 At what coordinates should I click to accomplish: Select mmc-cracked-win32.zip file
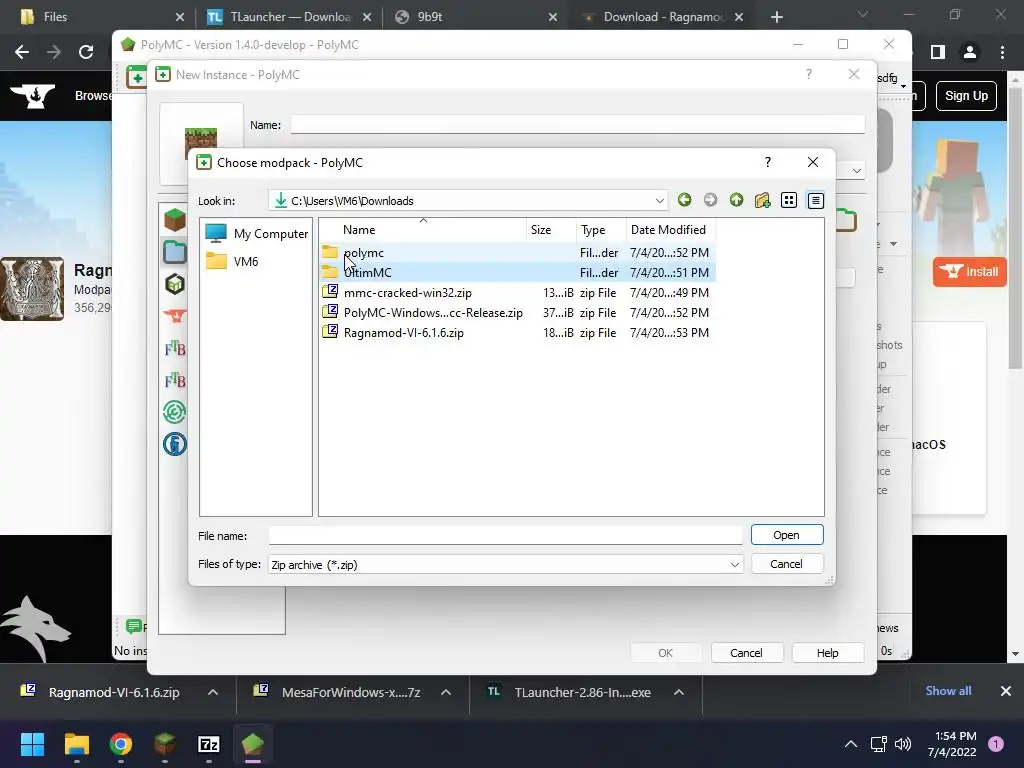[x=517, y=293]
